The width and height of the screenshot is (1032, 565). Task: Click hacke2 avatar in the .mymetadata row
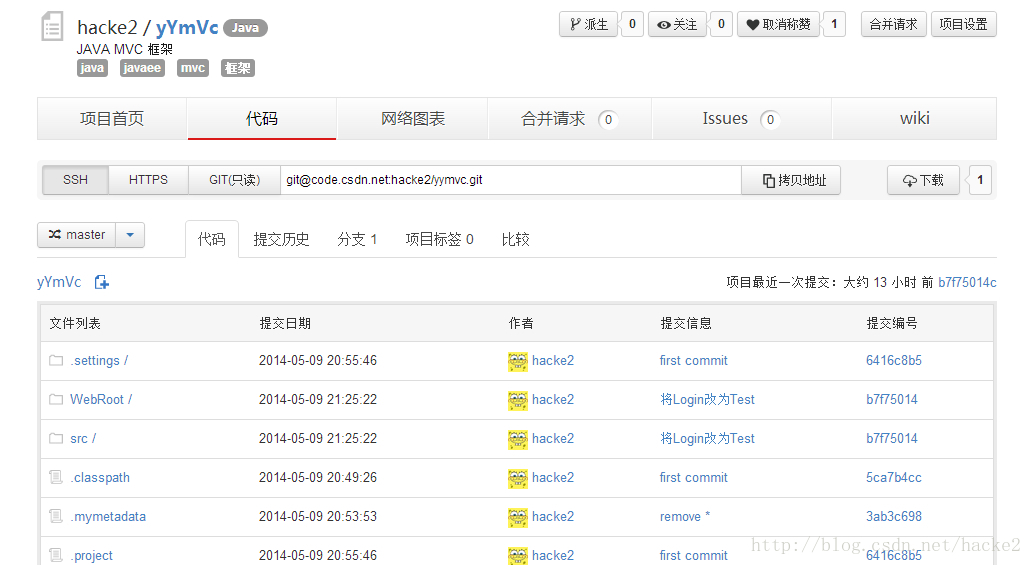pyautogui.click(x=517, y=516)
